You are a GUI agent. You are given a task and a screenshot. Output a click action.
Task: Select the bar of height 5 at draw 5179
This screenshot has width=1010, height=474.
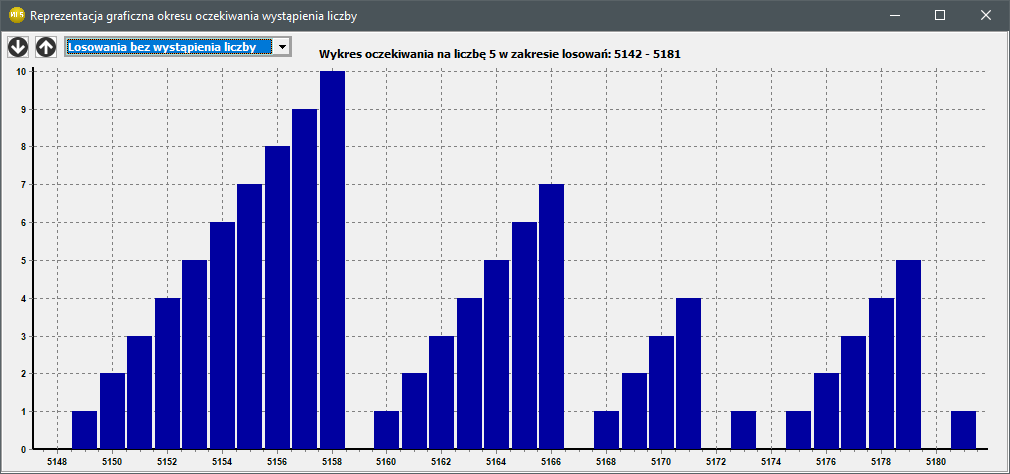click(x=908, y=354)
